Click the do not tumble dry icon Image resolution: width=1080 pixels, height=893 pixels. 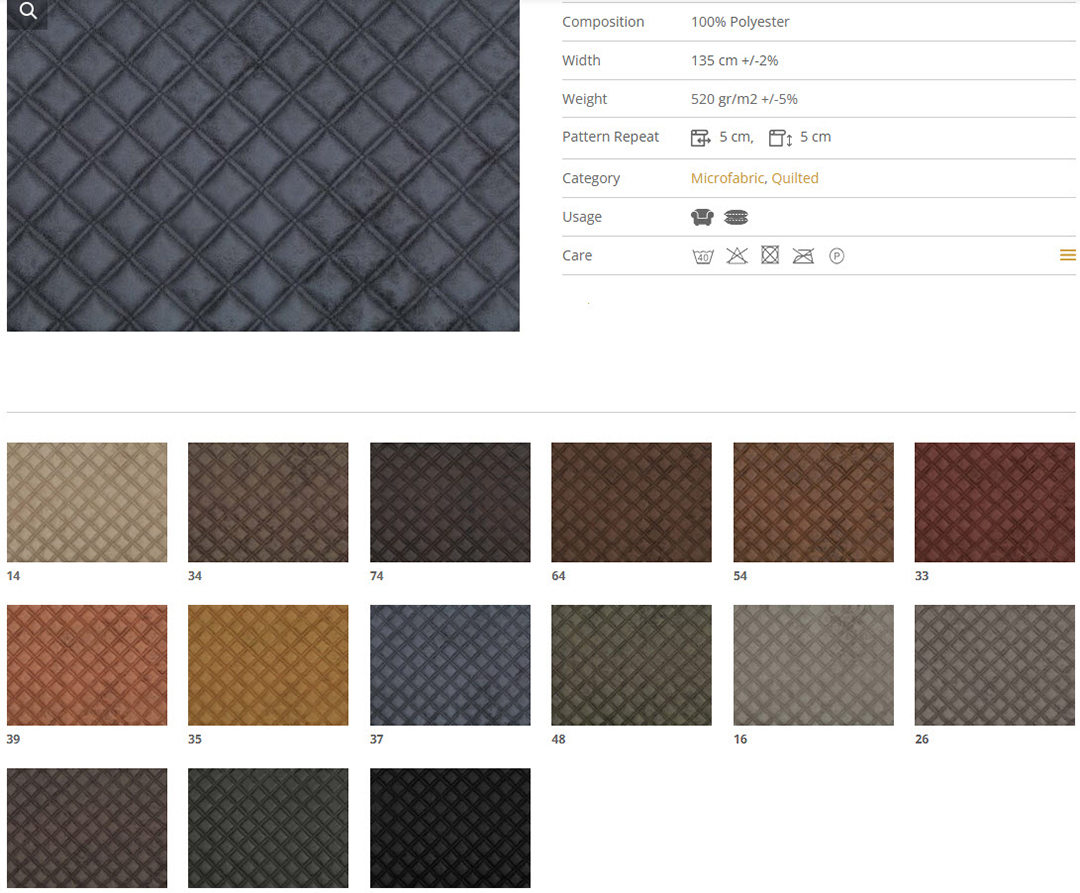[770, 256]
